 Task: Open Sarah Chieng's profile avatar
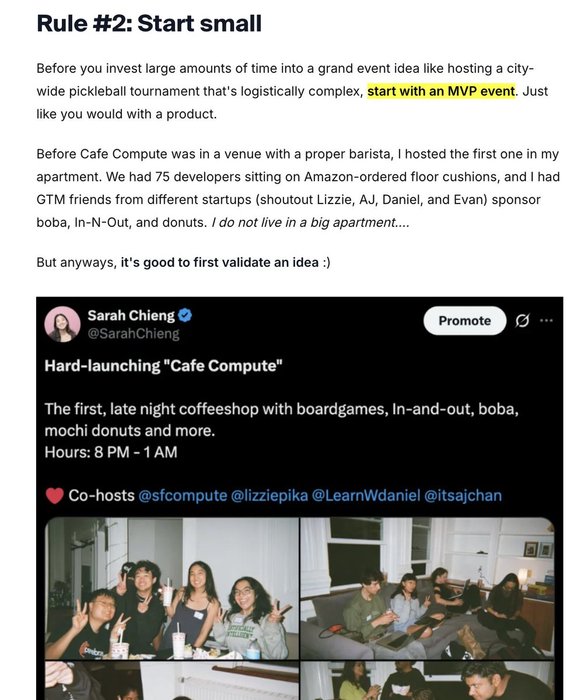pos(63,324)
